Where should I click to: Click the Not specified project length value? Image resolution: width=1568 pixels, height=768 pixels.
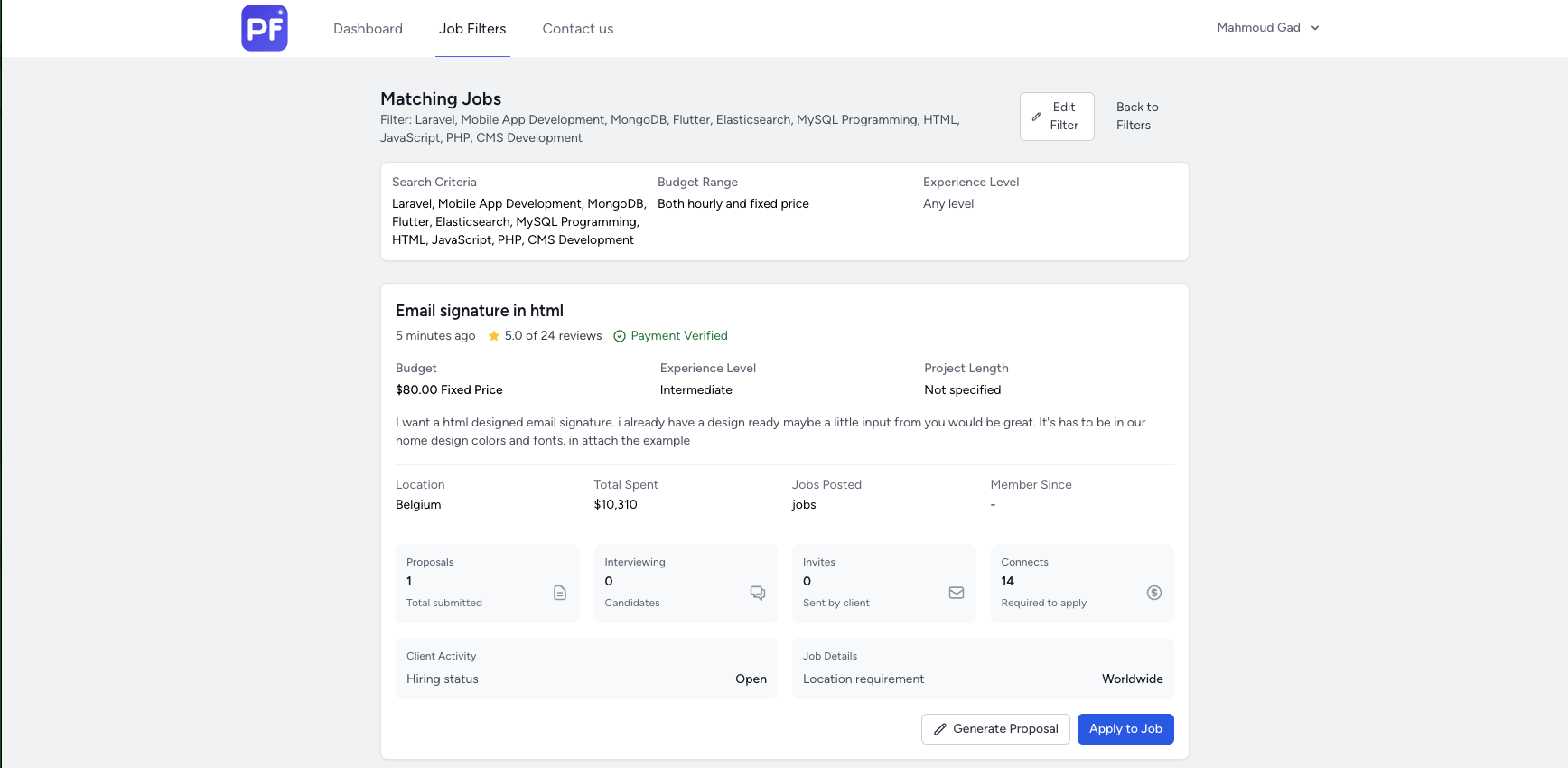[963, 390]
